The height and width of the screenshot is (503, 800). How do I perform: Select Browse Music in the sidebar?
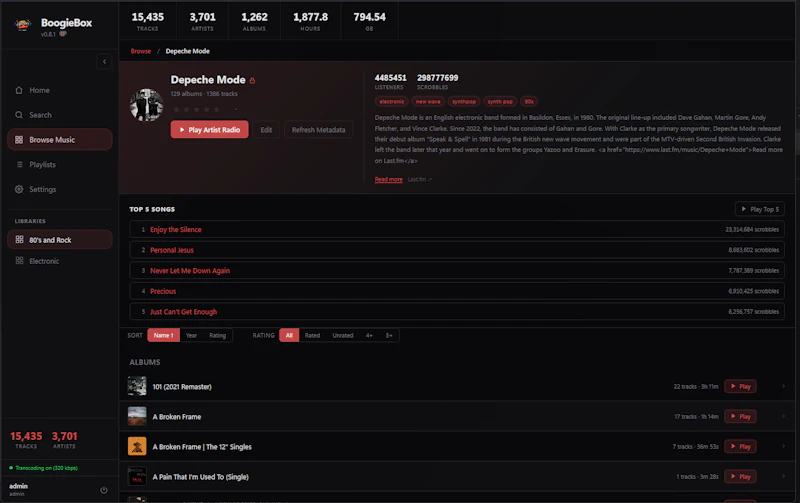coord(60,139)
